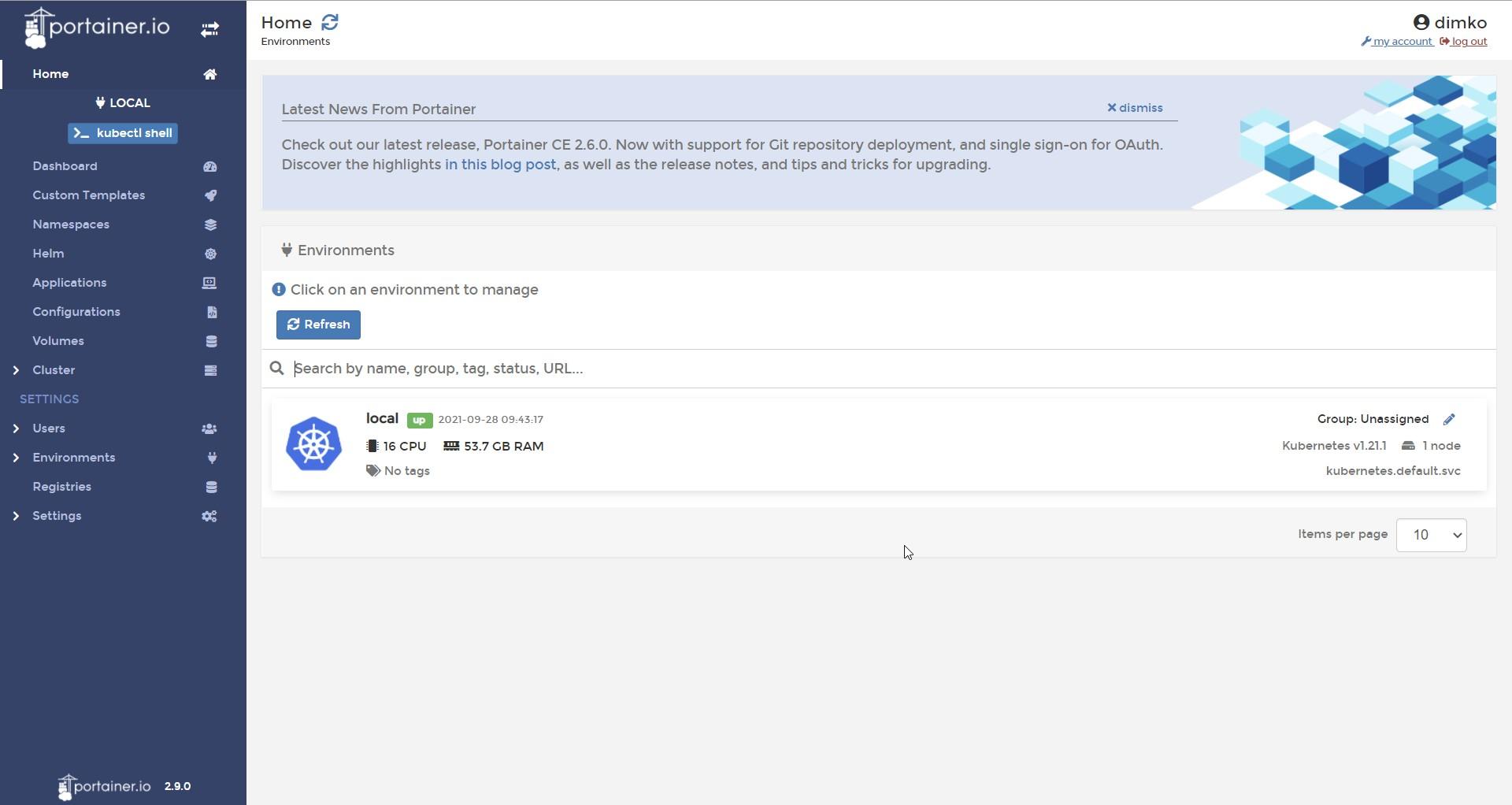Click the Applications monitor icon
Viewport: 1512px width, 805px height.
click(209, 283)
